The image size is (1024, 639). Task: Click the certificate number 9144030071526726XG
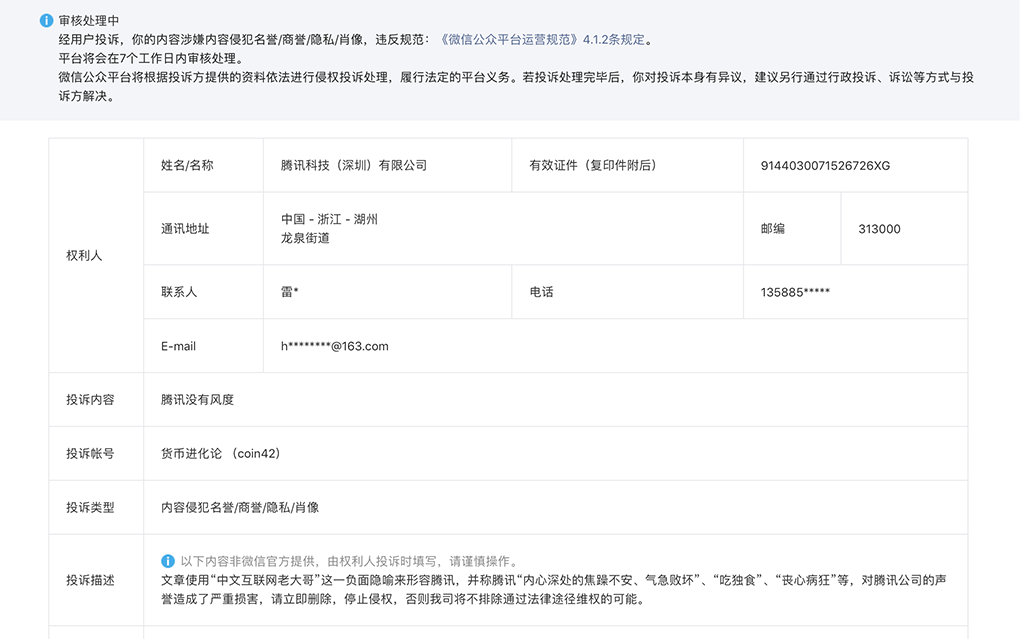(x=825, y=166)
